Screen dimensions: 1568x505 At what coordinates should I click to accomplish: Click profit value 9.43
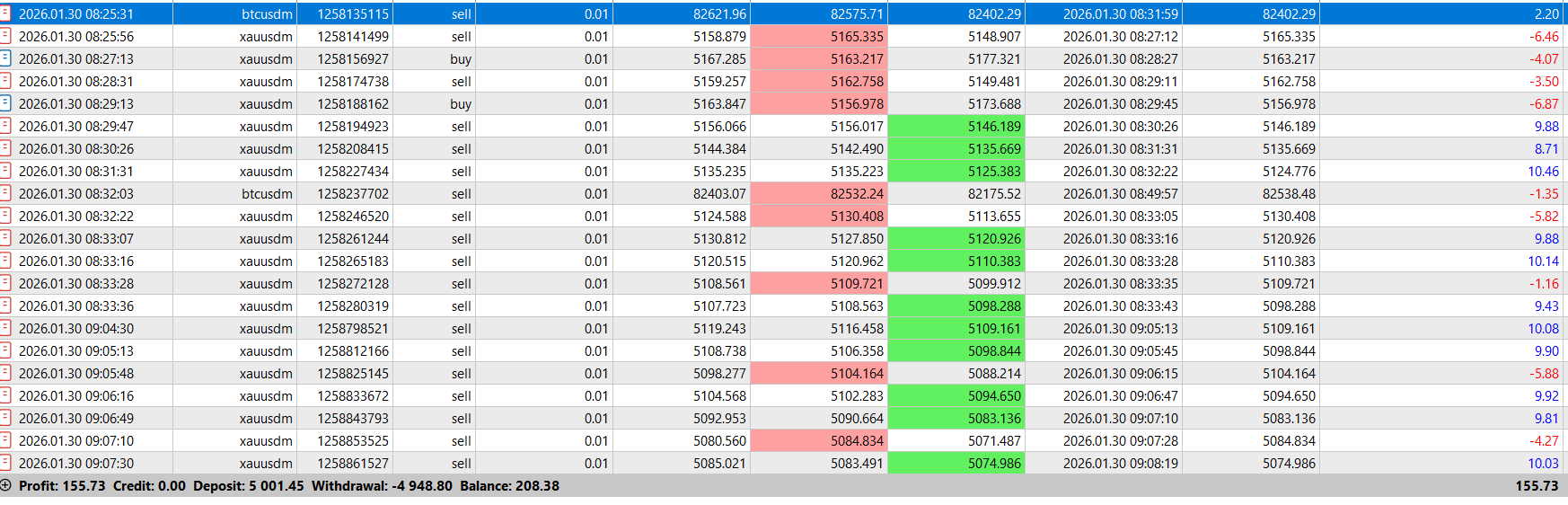pos(1547,306)
